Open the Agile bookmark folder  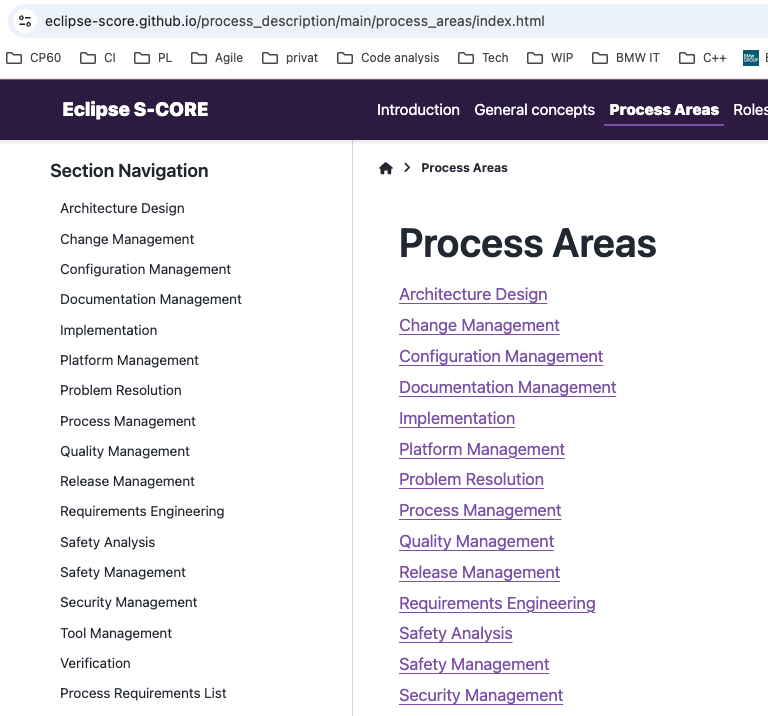217,58
